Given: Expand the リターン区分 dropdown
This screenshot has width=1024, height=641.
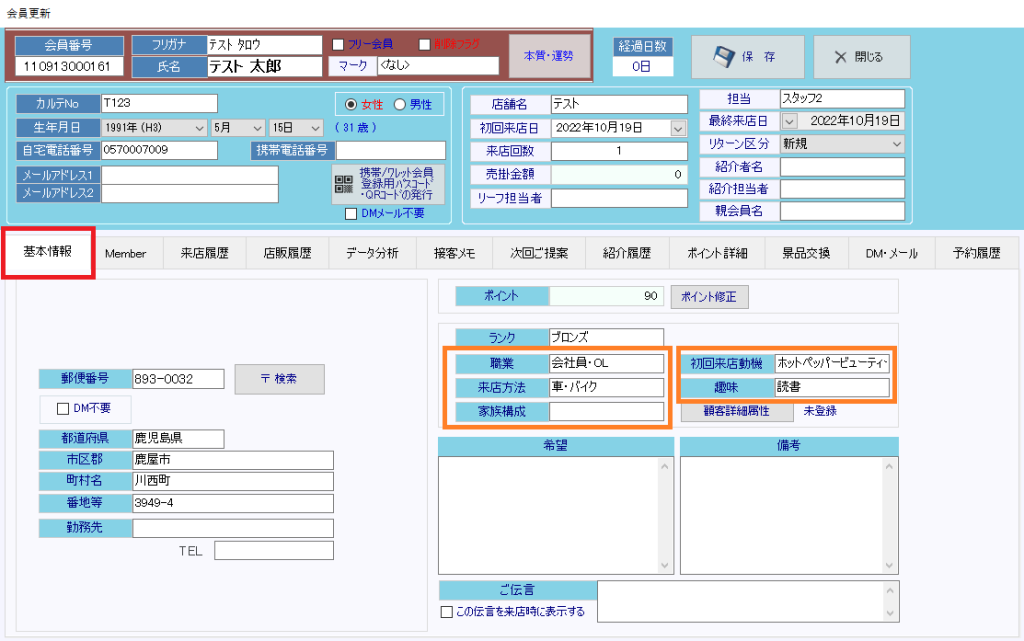Looking at the screenshot, I should [895, 144].
